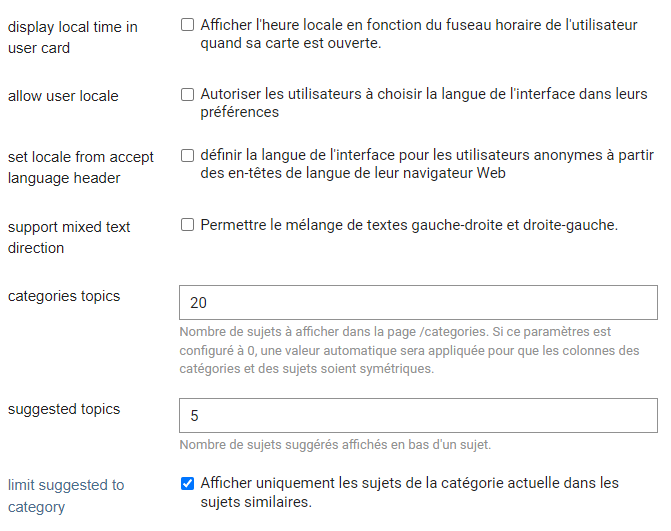The image size is (671, 531).
Task: Enable support mixed text direction checkbox
Action: [187, 225]
